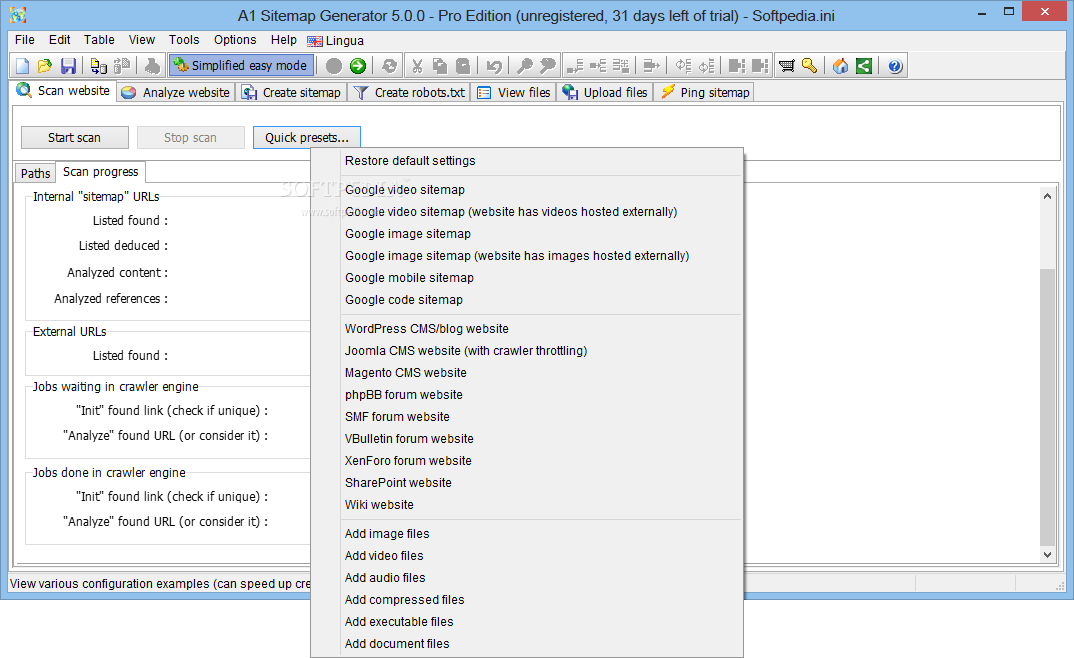Click the arrow-right rows toolbar icon

pos(651,66)
